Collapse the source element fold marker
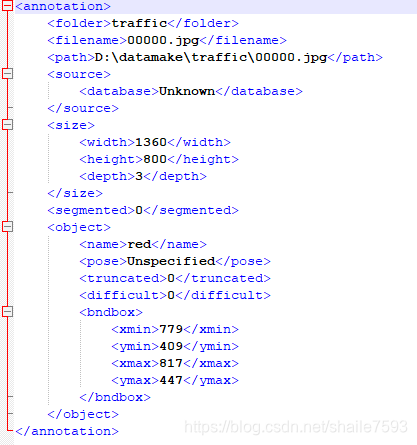417x445 pixels. click(x=7, y=74)
